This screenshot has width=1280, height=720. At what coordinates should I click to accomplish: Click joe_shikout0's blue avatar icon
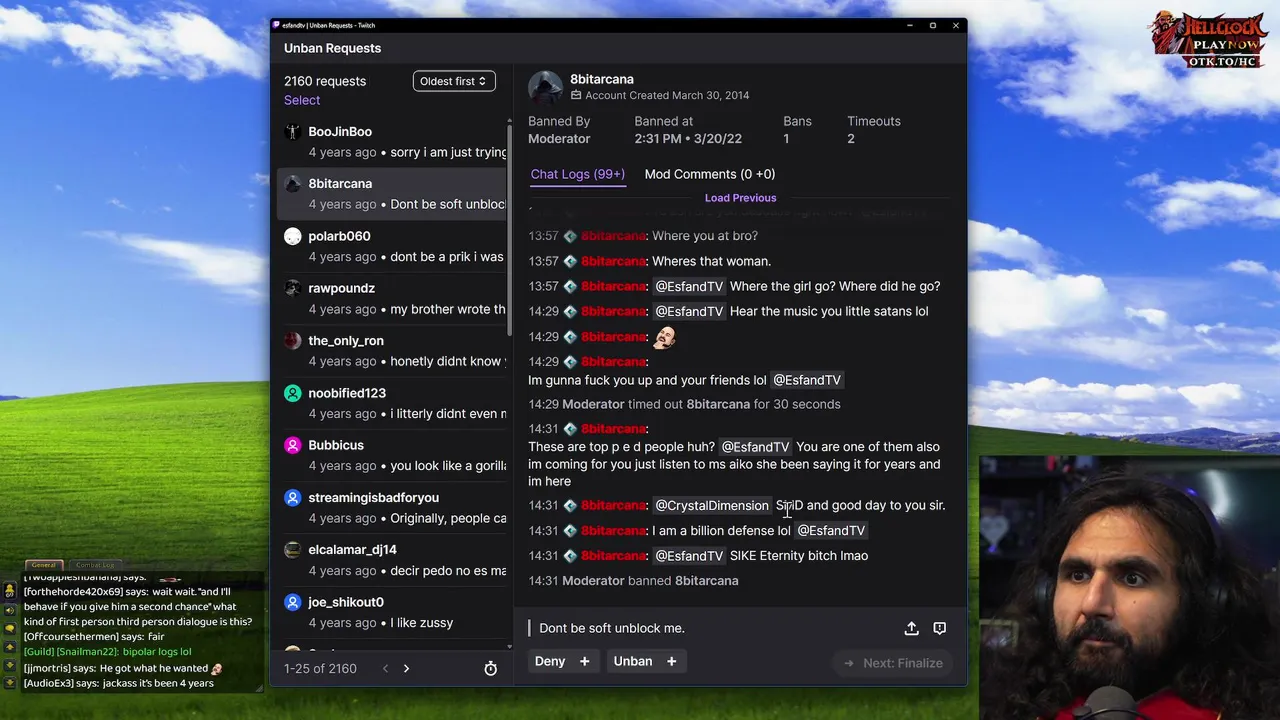292,602
